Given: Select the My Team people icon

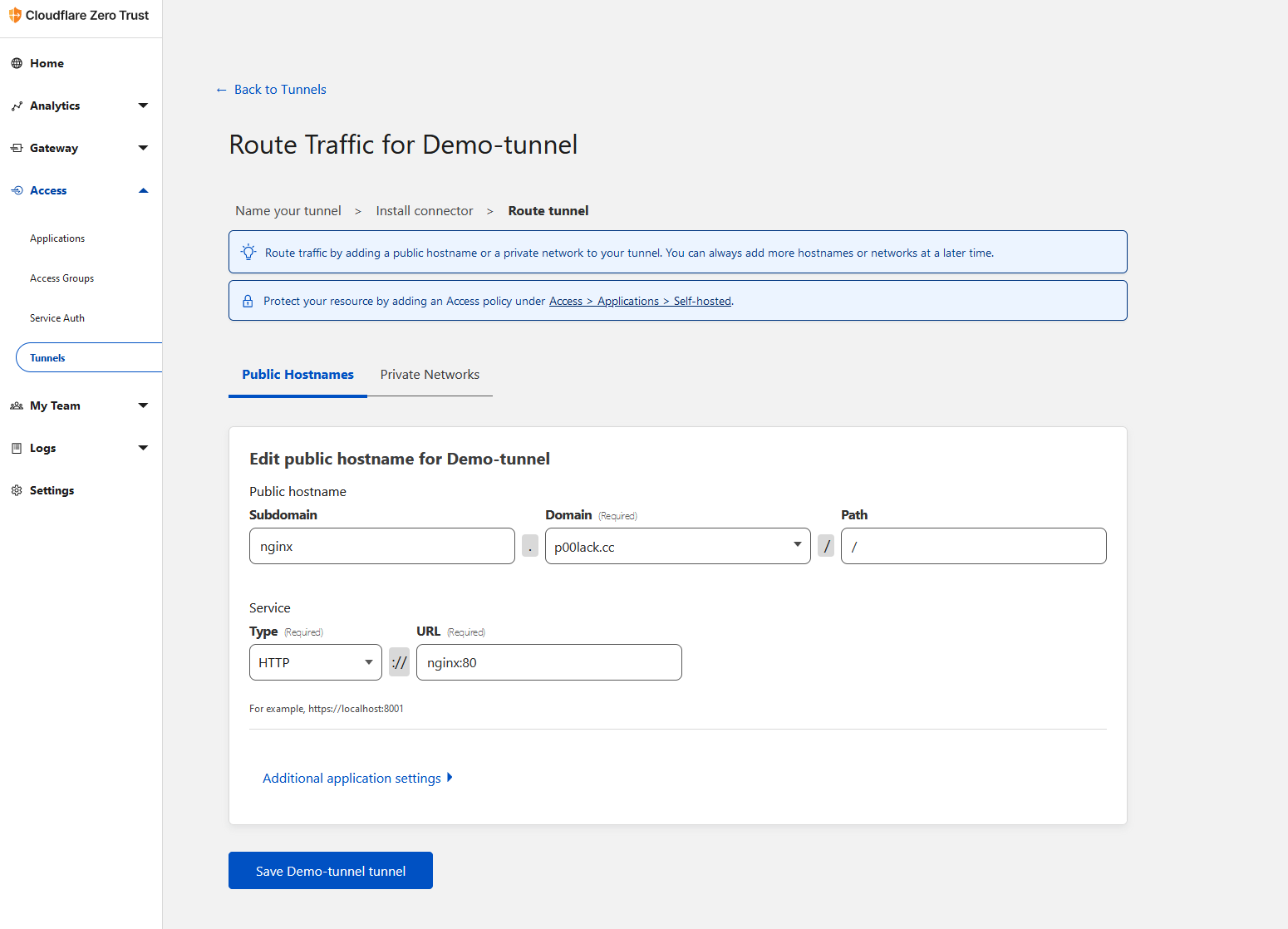Looking at the screenshot, I should 16,406.
